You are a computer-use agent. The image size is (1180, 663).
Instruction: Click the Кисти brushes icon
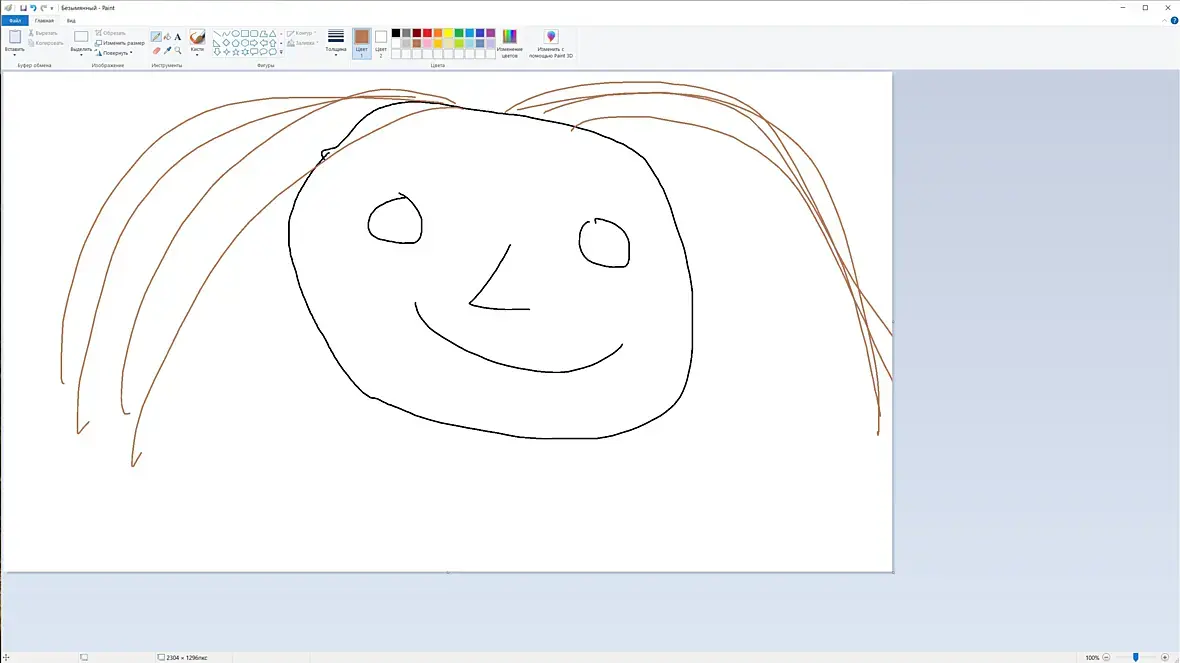[197, 37]
